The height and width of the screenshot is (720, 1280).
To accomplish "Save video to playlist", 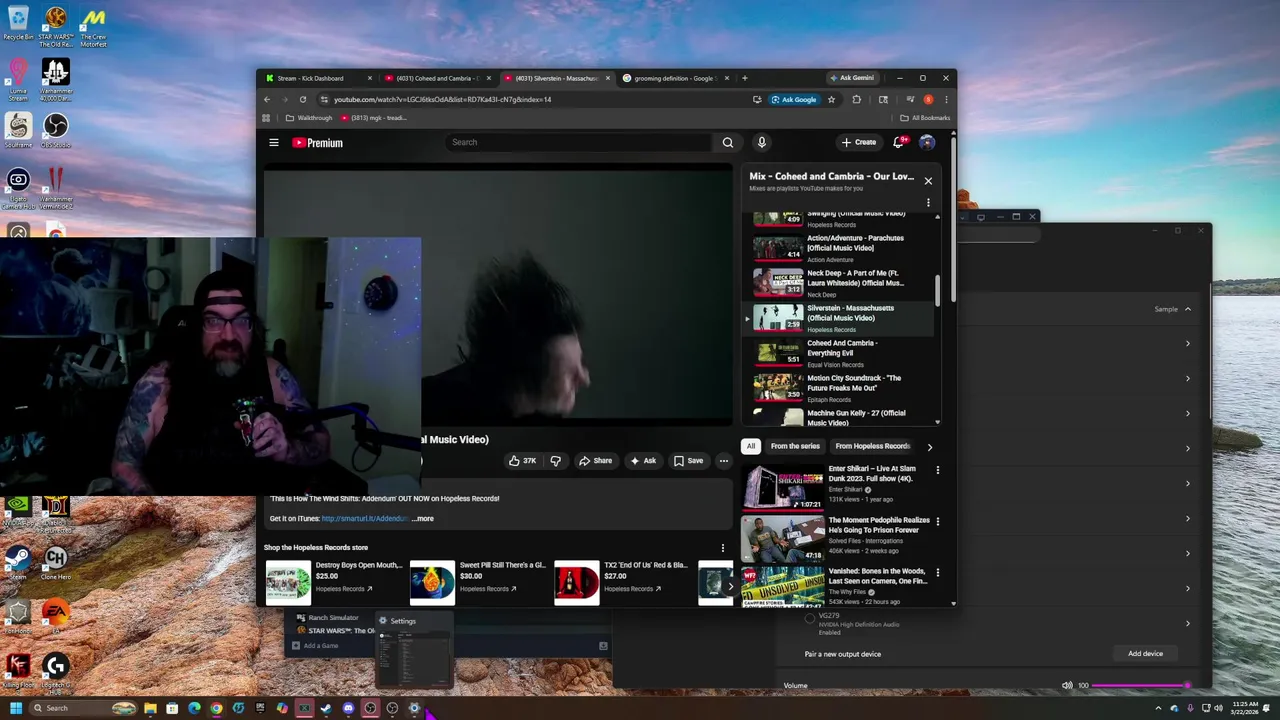I will coord(688,461).
